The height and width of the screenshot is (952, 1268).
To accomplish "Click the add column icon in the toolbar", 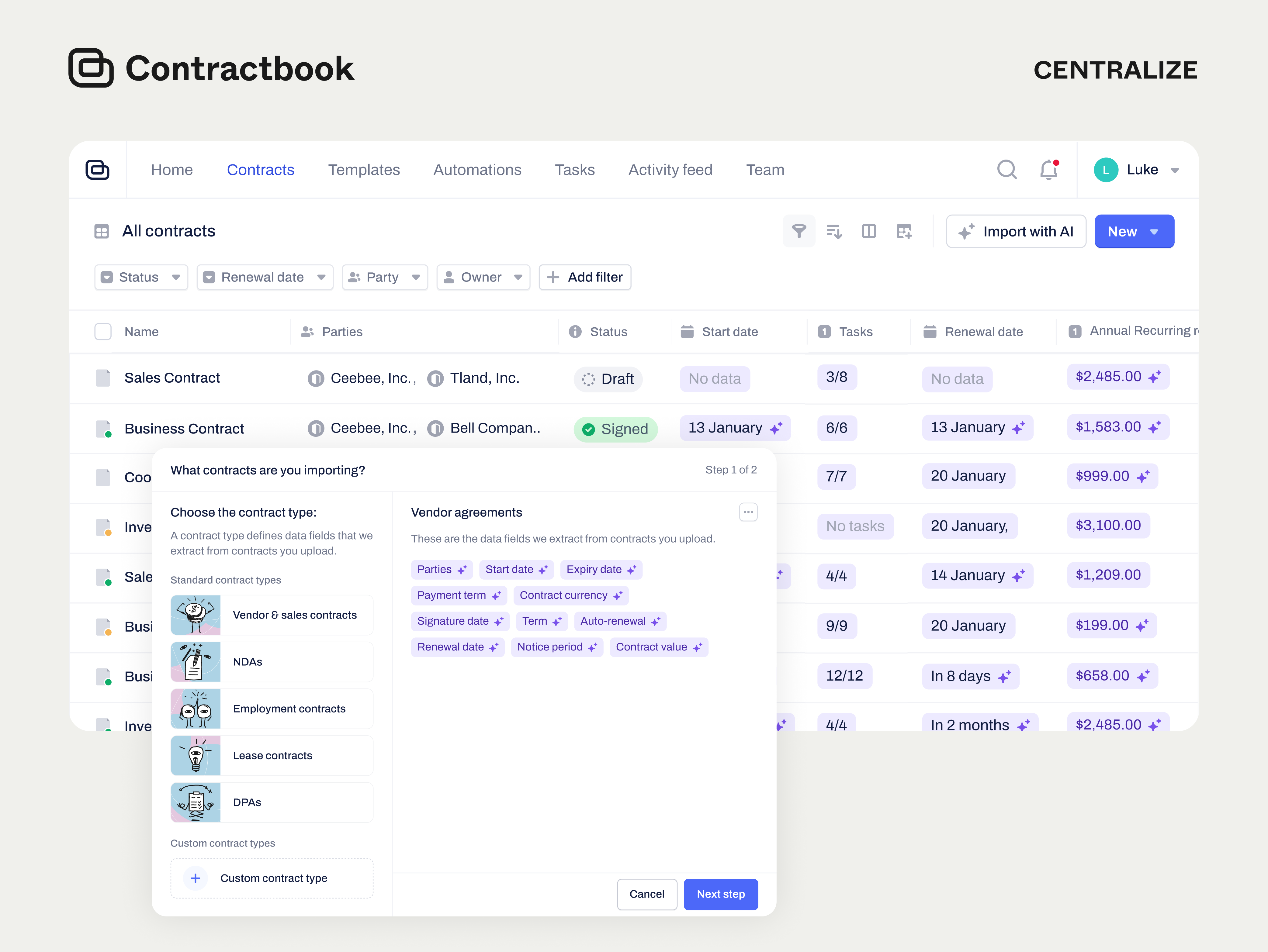I will coord(904,231).
